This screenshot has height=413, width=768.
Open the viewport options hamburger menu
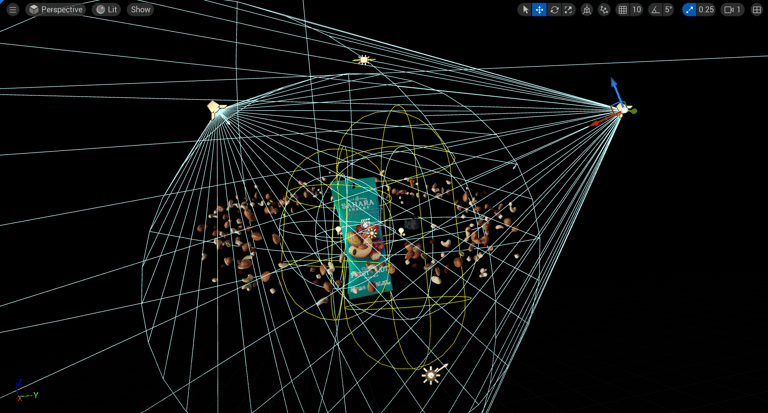pyautogui.click(x=13, y=9)
